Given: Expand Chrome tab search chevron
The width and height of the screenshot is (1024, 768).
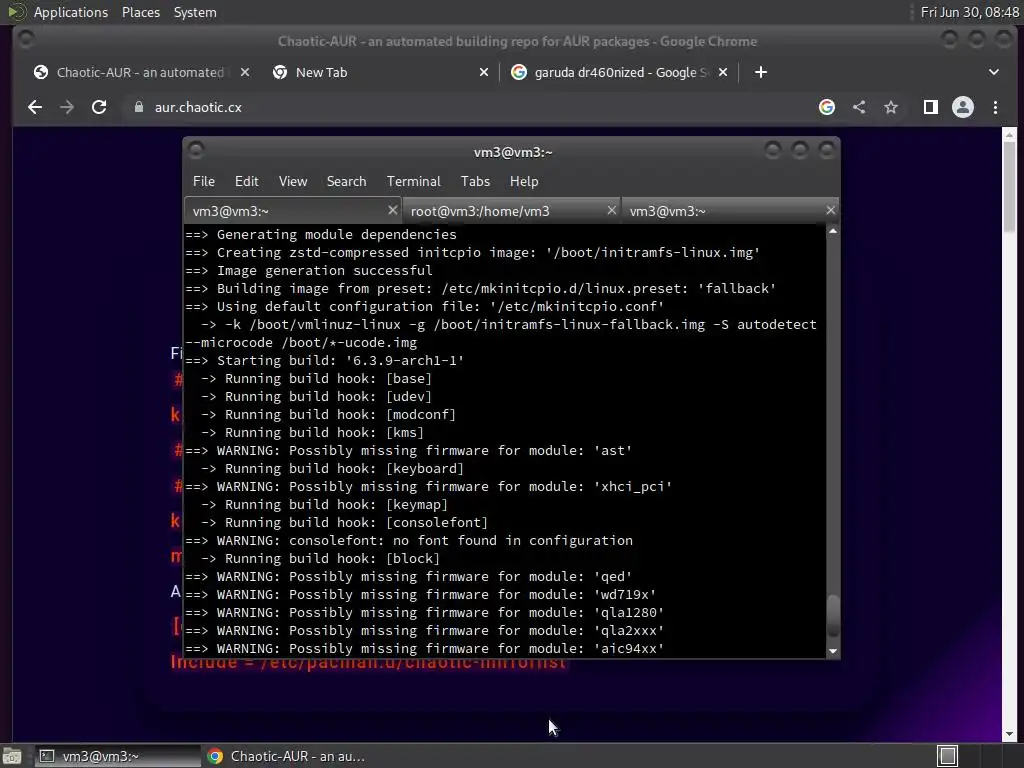Looking at the screenshot, I should pos(993,72).
